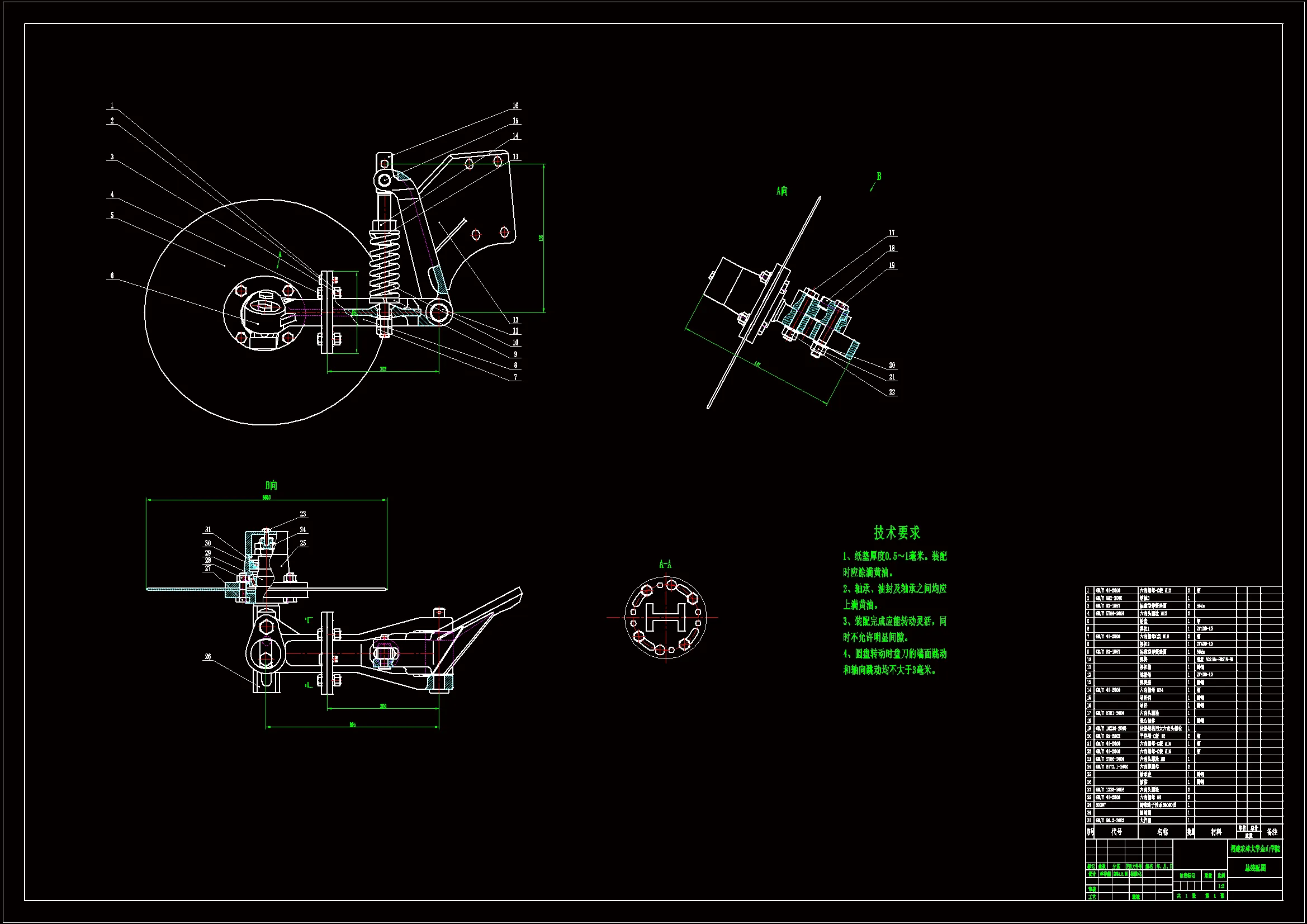Click the 1:2 scale value cell
Viewport: 1307px width, 924px height.
tap(1221, 886)
